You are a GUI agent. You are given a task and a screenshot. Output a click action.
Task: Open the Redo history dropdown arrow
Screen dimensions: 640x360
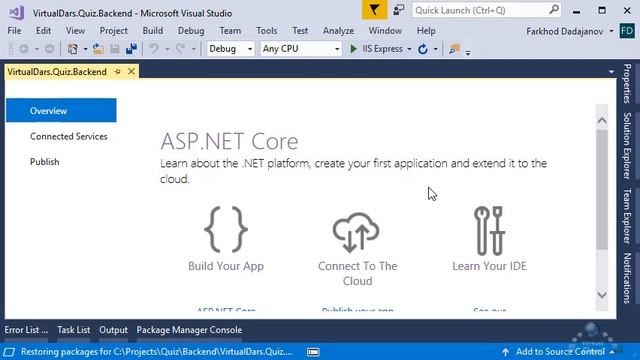point(193,49)
